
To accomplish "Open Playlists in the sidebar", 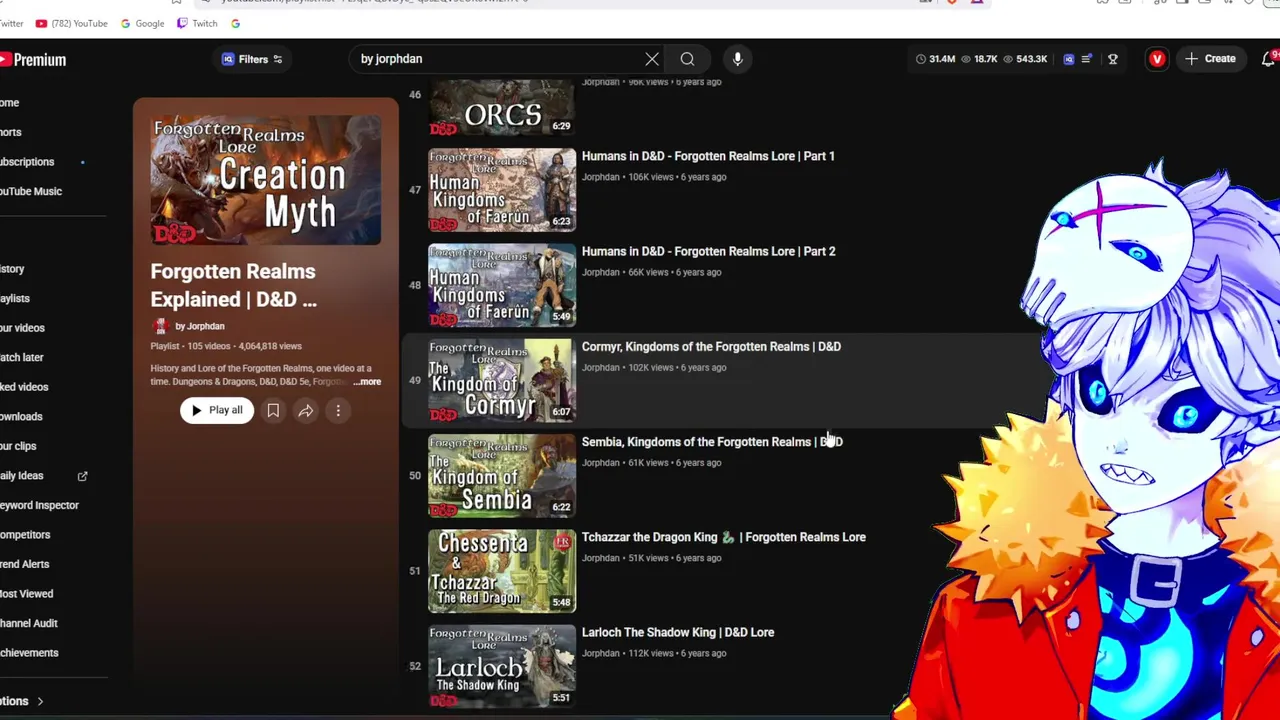I will pyautogui.click(x=15, y=298).
